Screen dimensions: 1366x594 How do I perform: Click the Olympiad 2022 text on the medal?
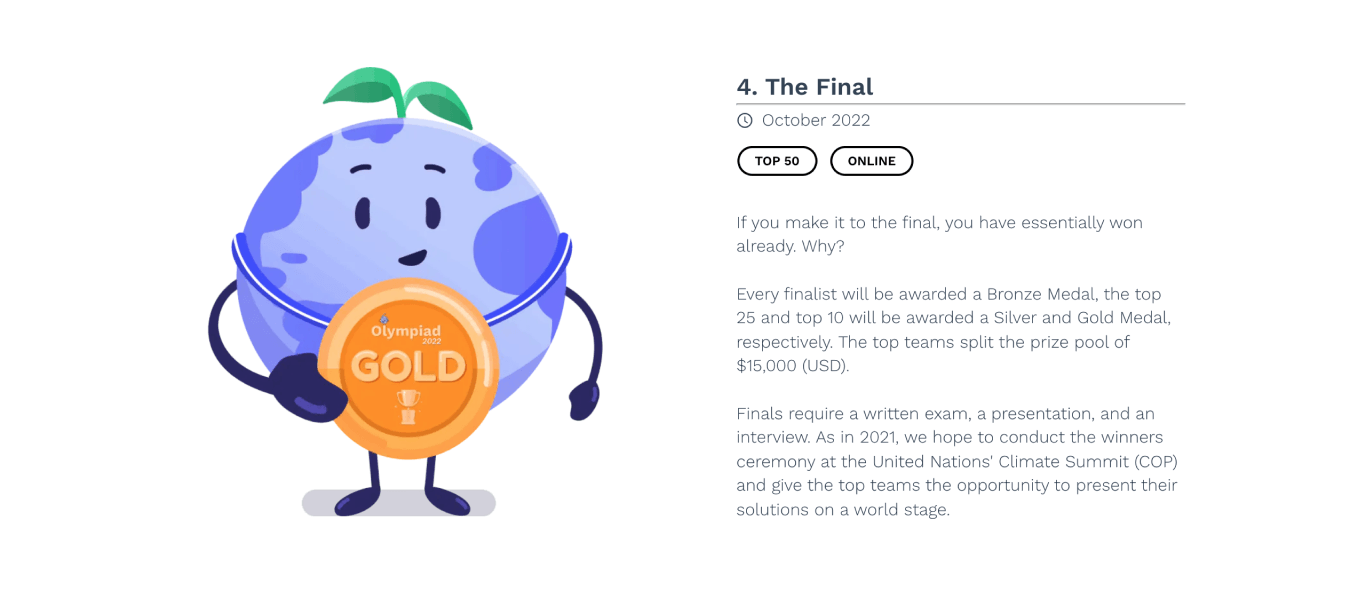406,333
